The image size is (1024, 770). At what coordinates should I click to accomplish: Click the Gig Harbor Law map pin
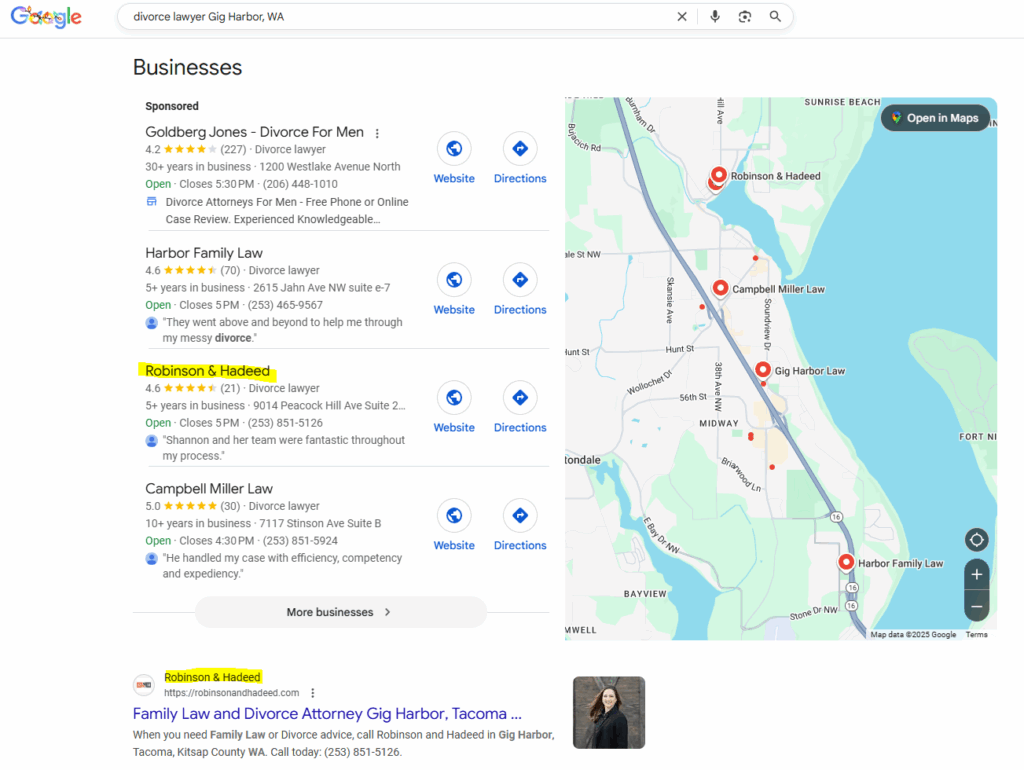(x=763, y=369)
